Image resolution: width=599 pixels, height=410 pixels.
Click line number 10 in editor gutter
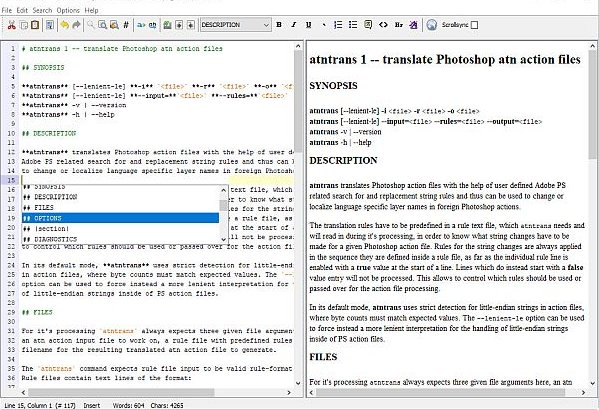[12, 133]
